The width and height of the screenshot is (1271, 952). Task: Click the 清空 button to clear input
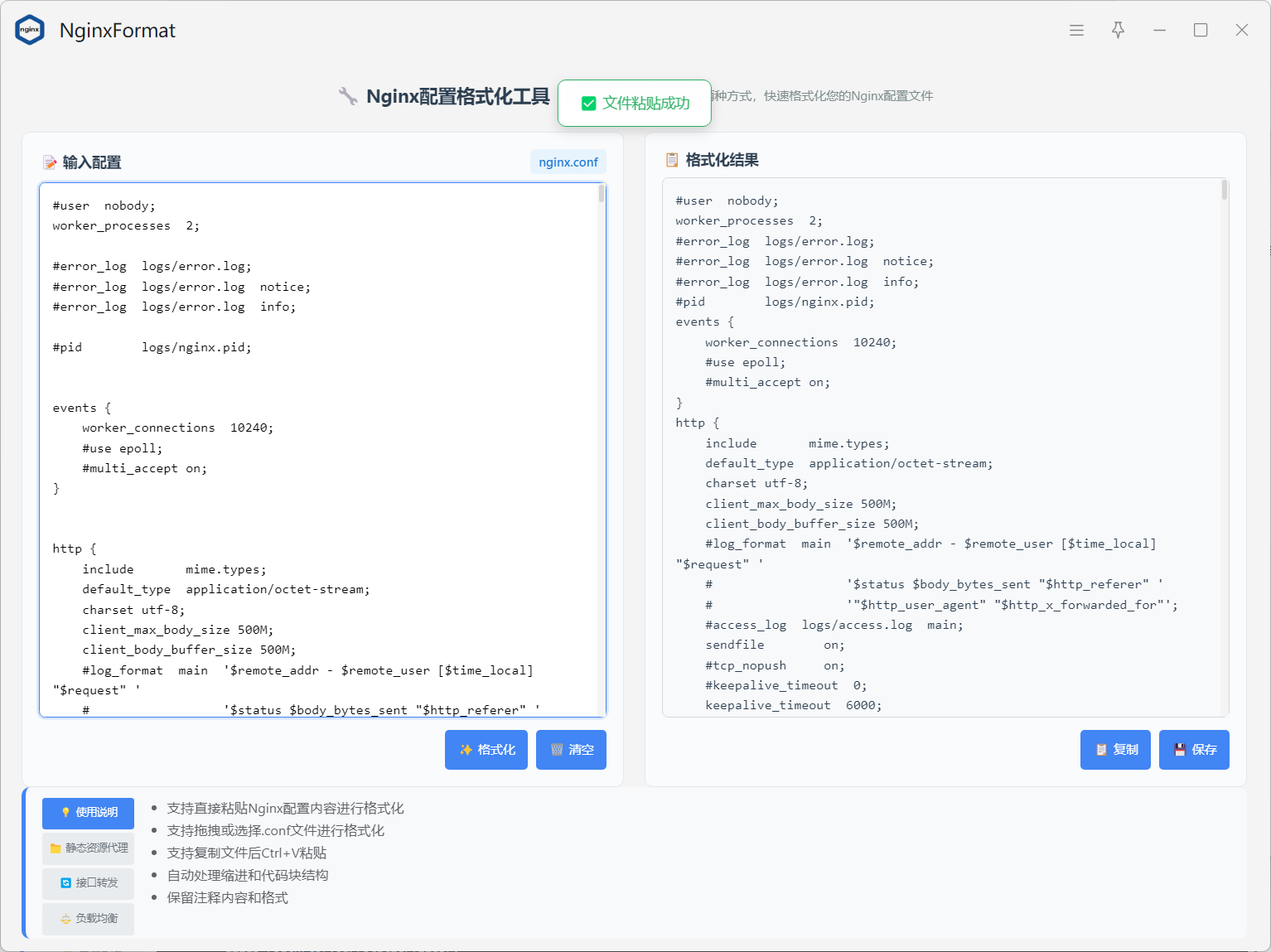pos(571,750)
